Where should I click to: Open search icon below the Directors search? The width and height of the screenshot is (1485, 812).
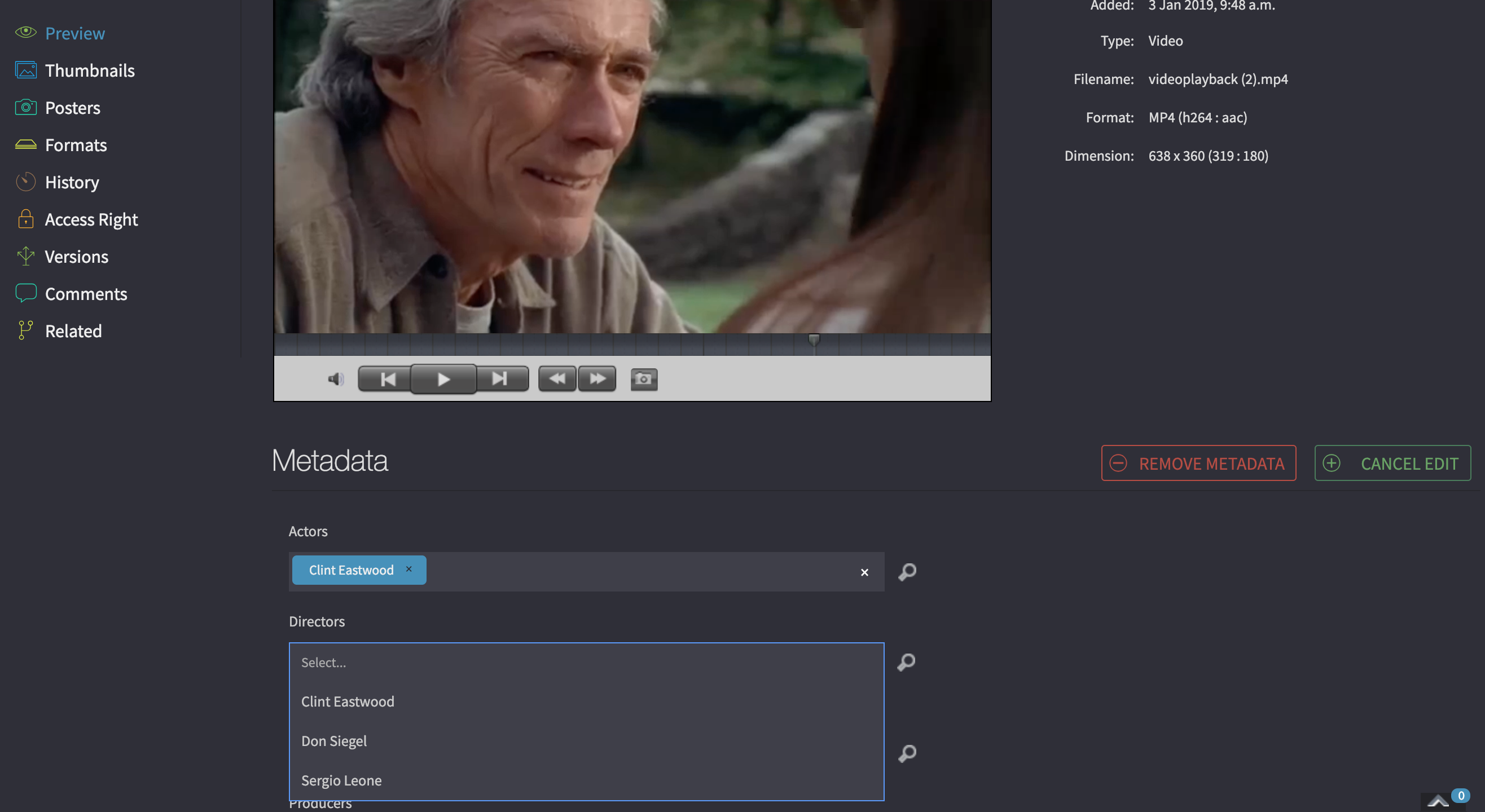pyautogui.click(x=907, y=753)
